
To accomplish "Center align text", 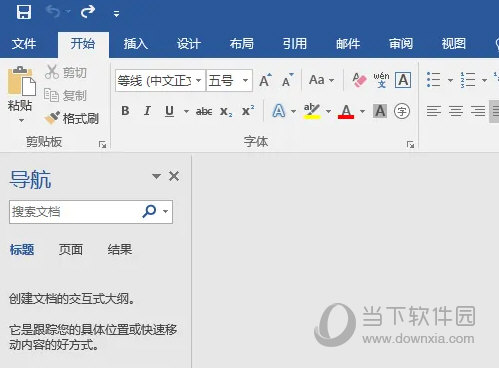I will pyautogui.click(x=456, y=111).
